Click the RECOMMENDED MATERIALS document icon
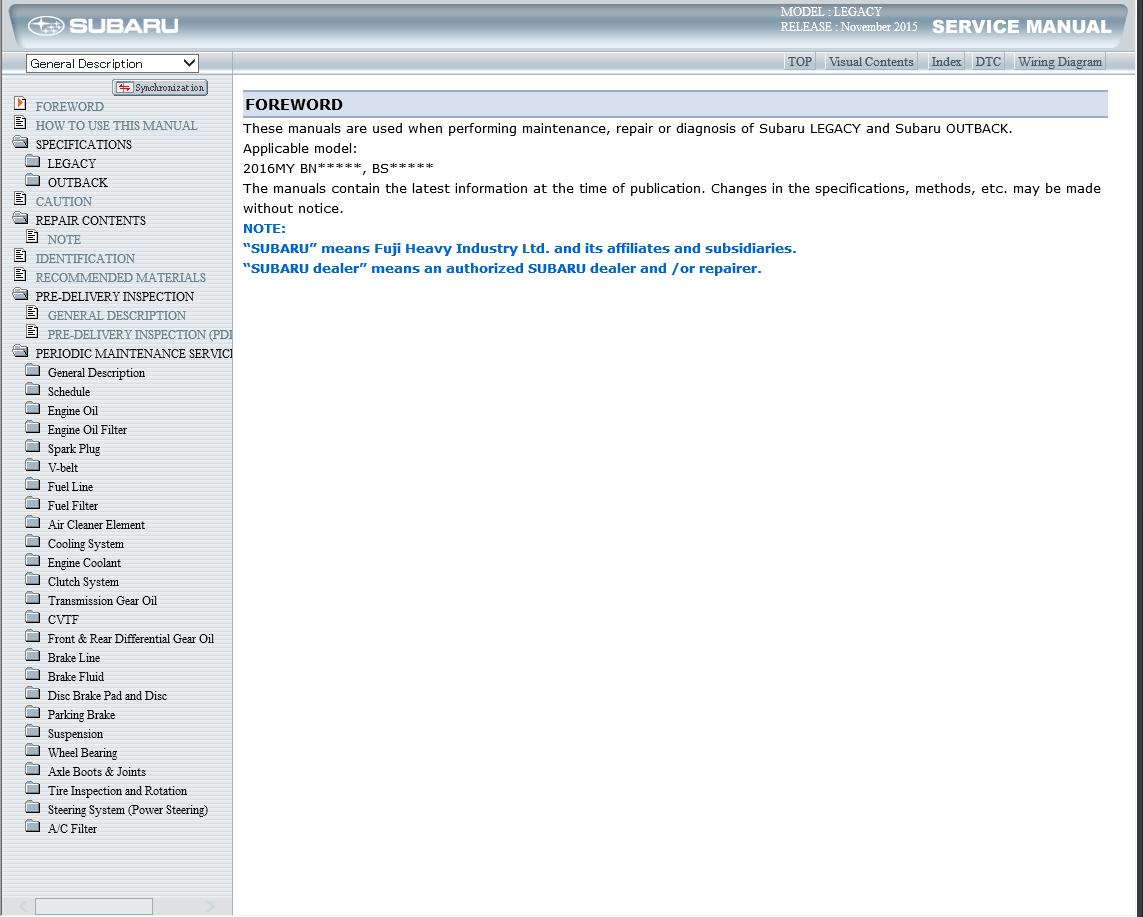The width and height of the screenshot is (1143, 917). tap(20, 274)
